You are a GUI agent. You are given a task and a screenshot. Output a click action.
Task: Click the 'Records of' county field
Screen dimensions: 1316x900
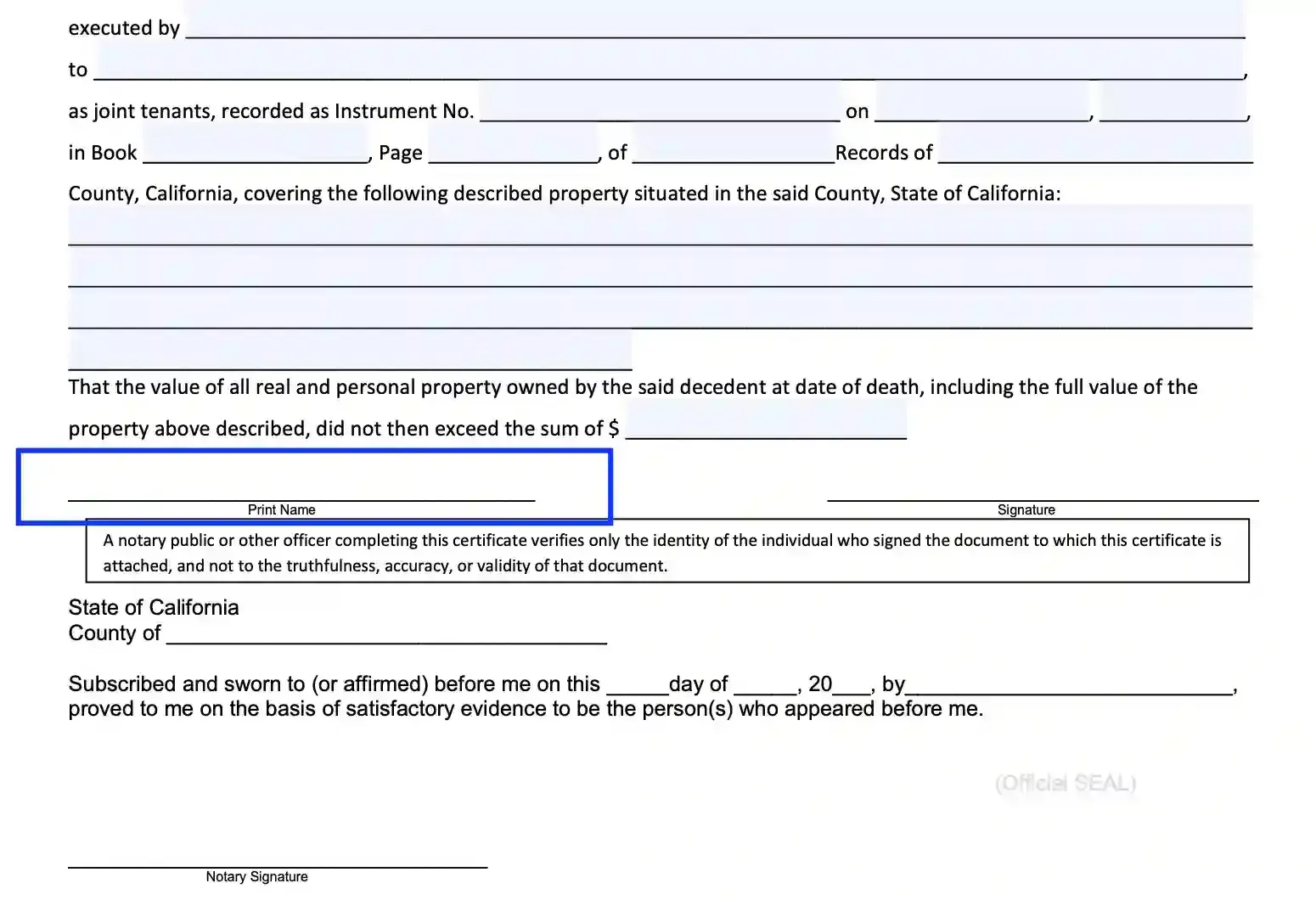coord(1095,144)
